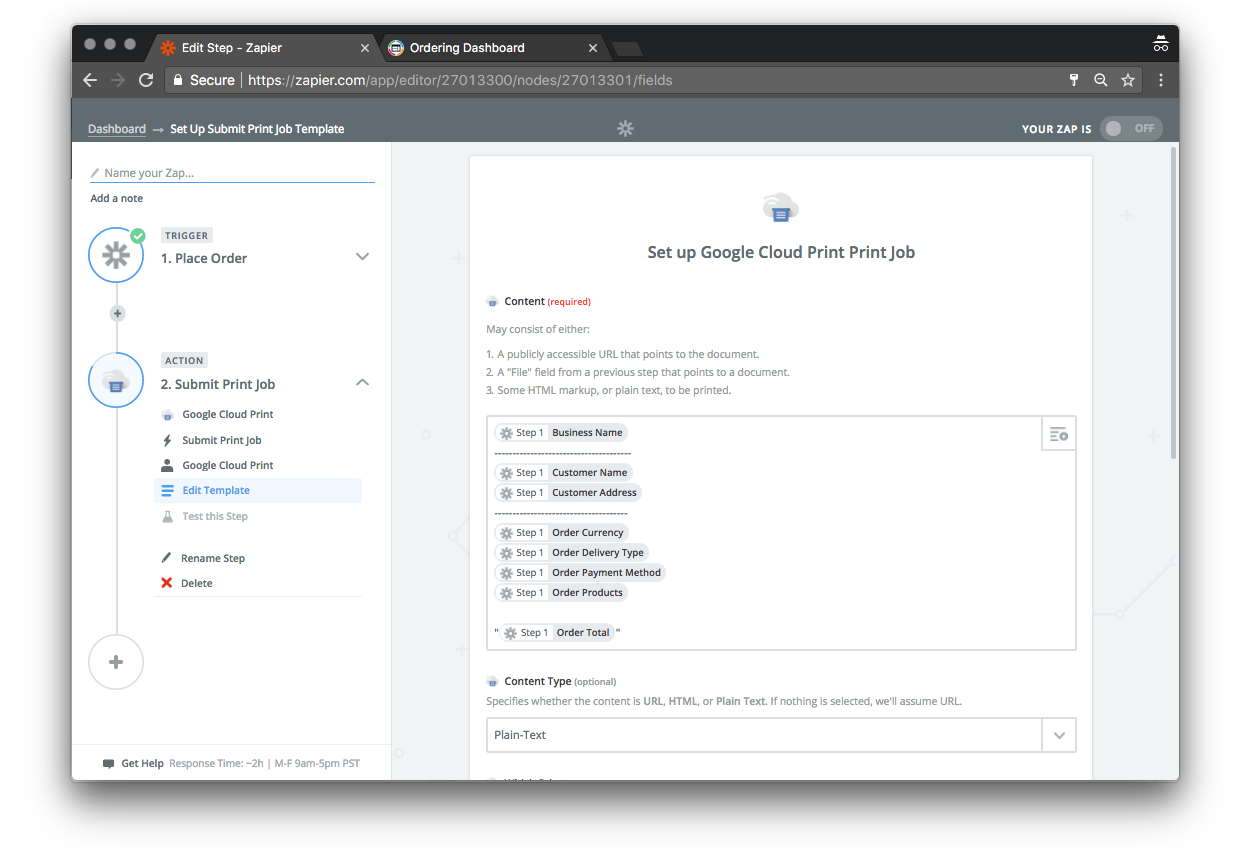The height and width of the screenshot is (857, 1255).
Task: Click the pencil Rename Step icon
Action: click(167, 558)
